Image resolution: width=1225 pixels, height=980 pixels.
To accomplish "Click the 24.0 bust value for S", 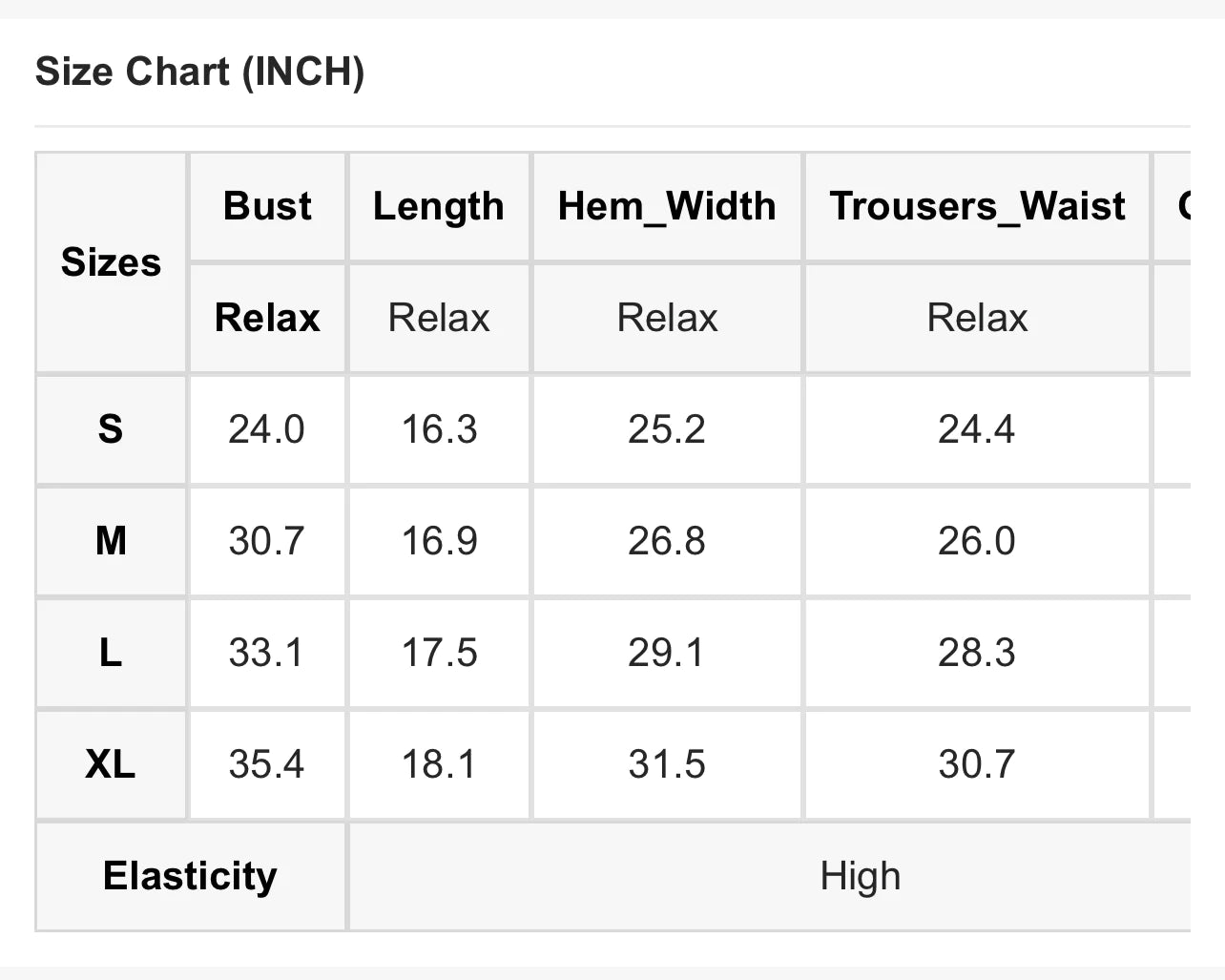I will (x=267, y=429).
